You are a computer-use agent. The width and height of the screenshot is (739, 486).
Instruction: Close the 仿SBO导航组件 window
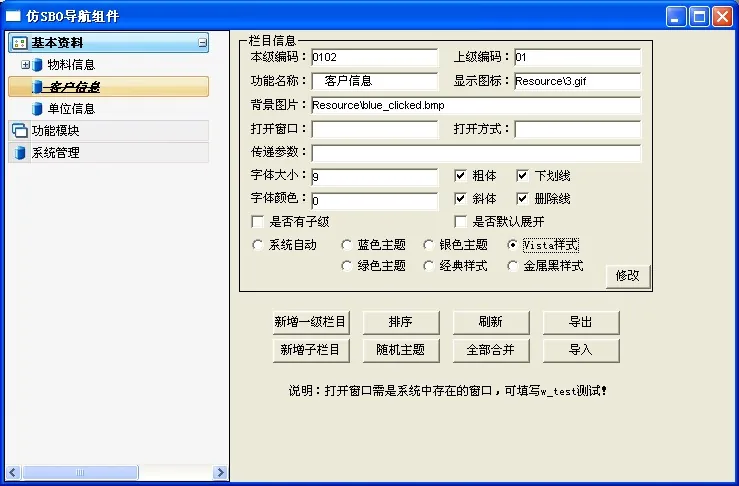click(722, 17)
